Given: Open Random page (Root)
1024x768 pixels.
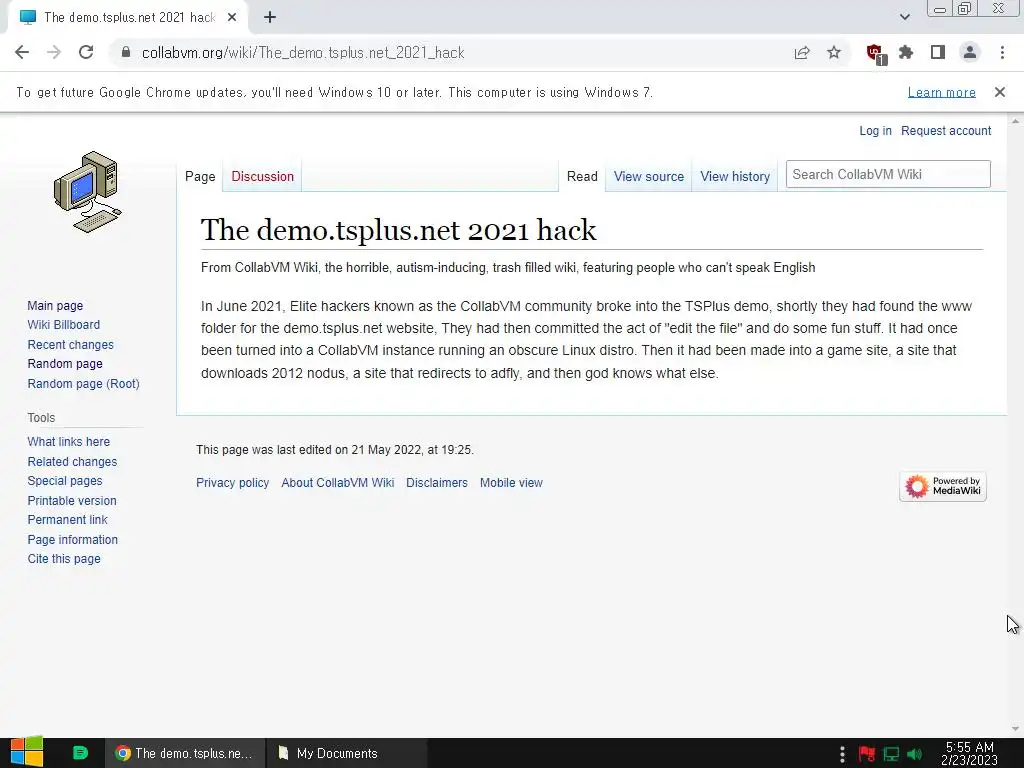Looking at the screenshot, I should 84,384.
